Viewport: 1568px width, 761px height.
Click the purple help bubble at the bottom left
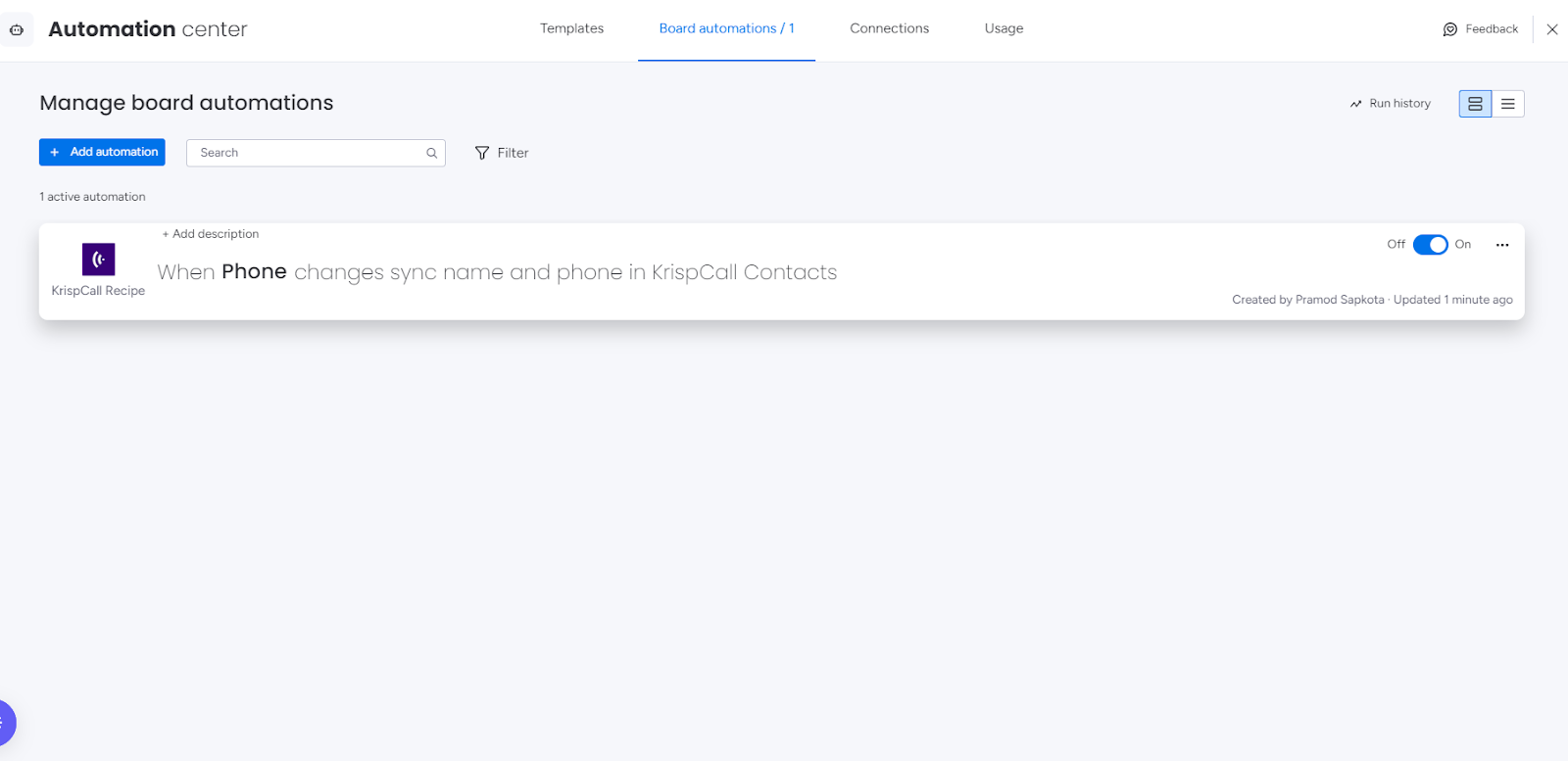coord(5,724)
